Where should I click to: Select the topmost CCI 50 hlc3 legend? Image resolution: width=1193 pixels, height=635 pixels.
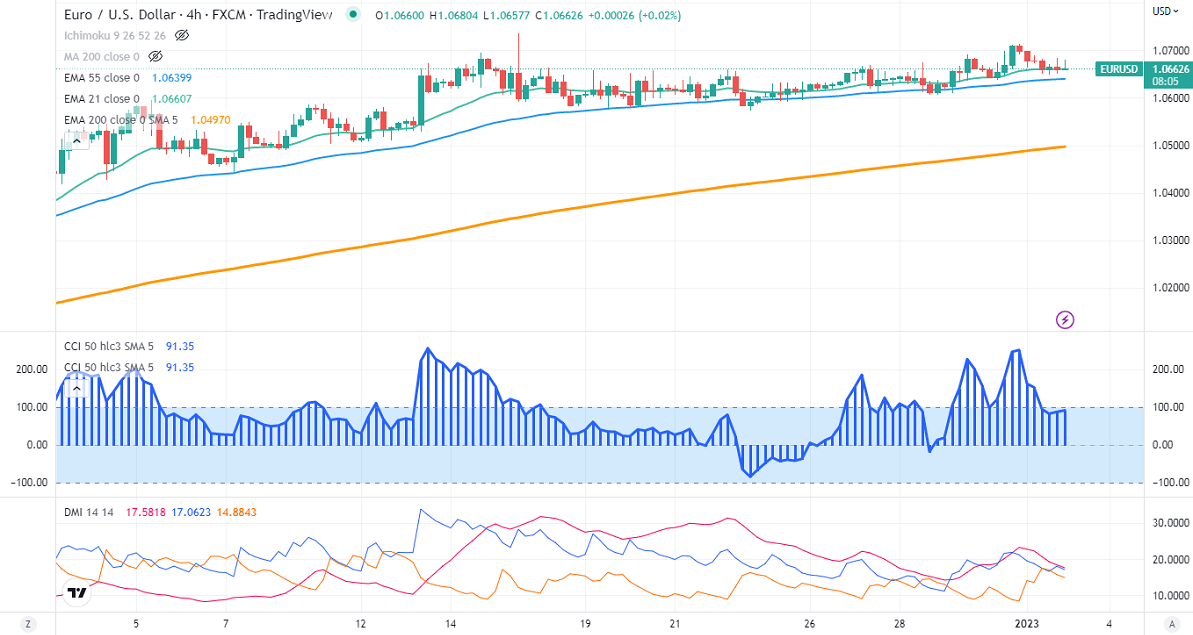coord(109,346)
